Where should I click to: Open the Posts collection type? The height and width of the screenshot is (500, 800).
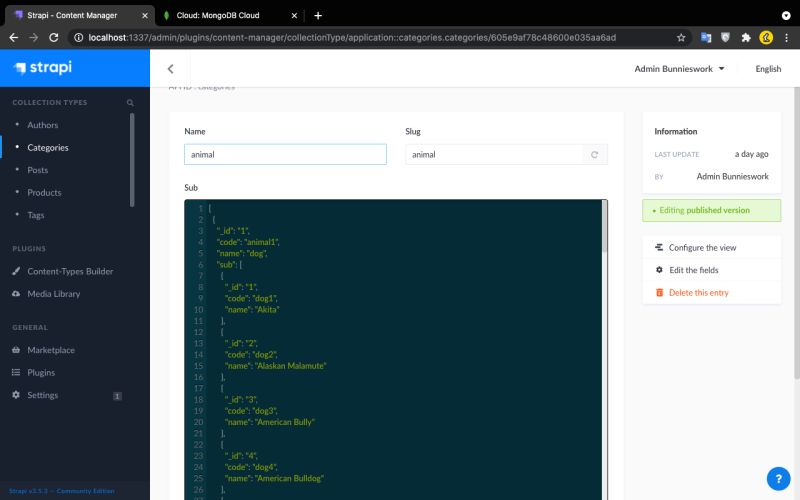[x=38, y=170]
